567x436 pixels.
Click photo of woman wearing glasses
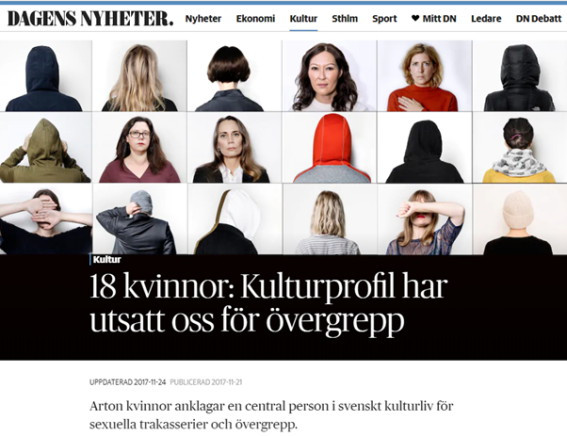pyautogui.click(x=140, y=148)
